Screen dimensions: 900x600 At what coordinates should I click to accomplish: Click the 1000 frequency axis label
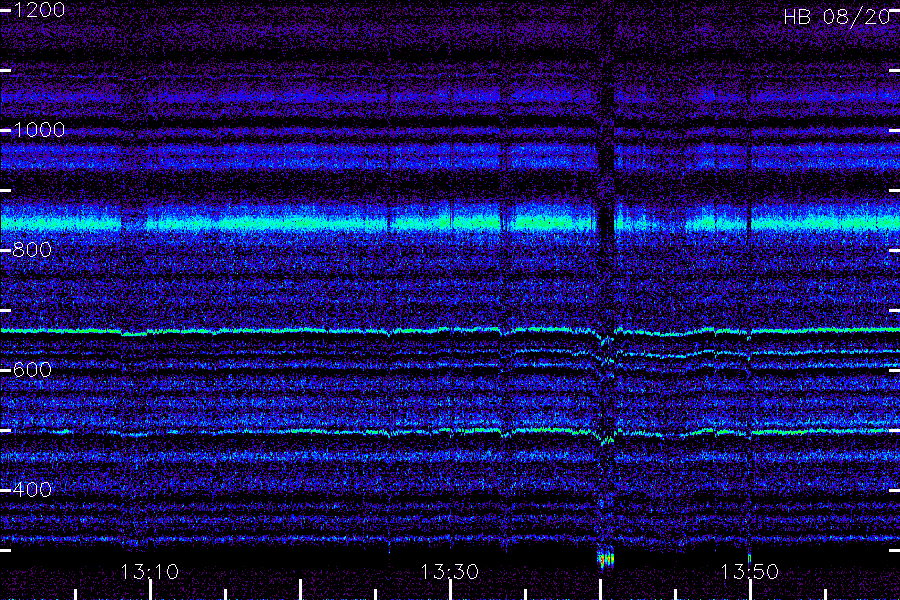(x=39, y=130)
